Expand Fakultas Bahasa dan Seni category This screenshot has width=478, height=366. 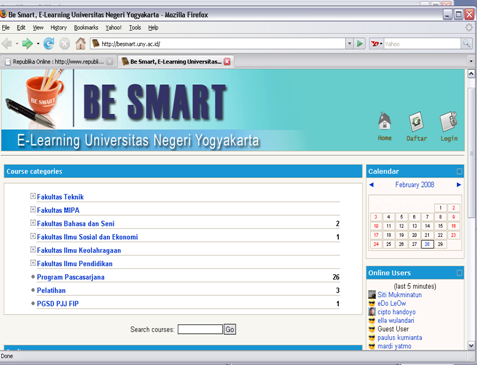click(33, 223)
